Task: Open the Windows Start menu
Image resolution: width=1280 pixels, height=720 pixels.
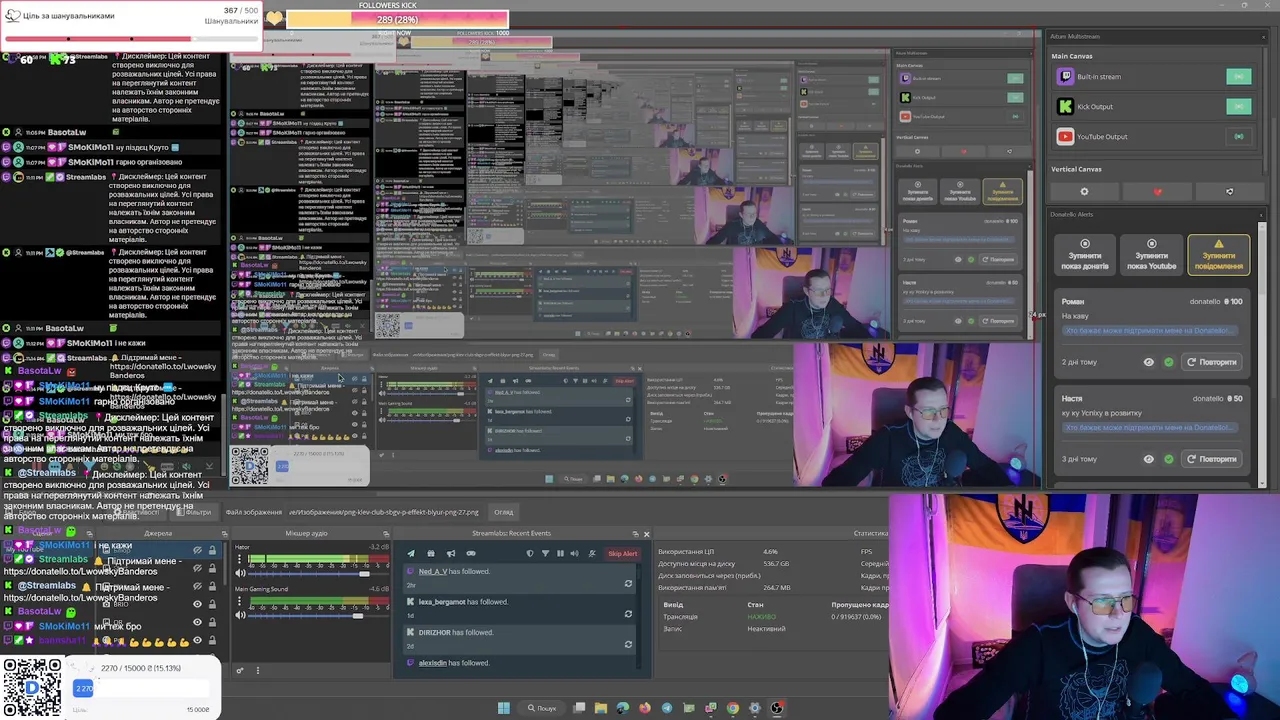Action: pyautogui.click(x=504, y=708)
